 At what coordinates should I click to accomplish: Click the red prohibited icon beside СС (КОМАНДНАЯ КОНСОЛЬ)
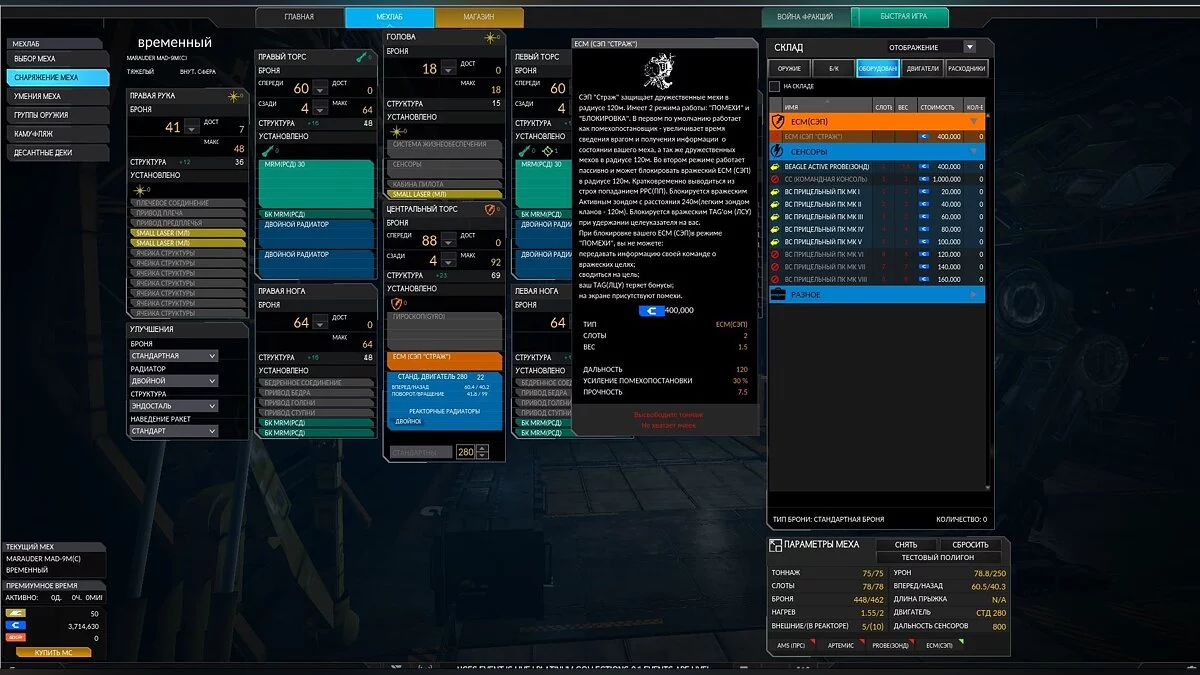point(775,179)
